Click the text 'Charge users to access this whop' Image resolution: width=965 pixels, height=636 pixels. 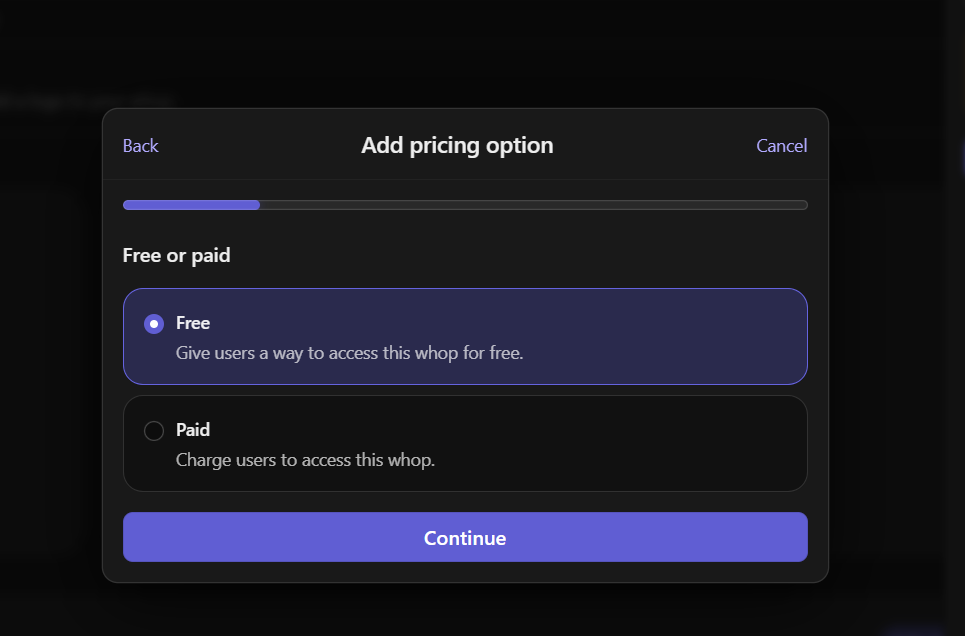303,459
